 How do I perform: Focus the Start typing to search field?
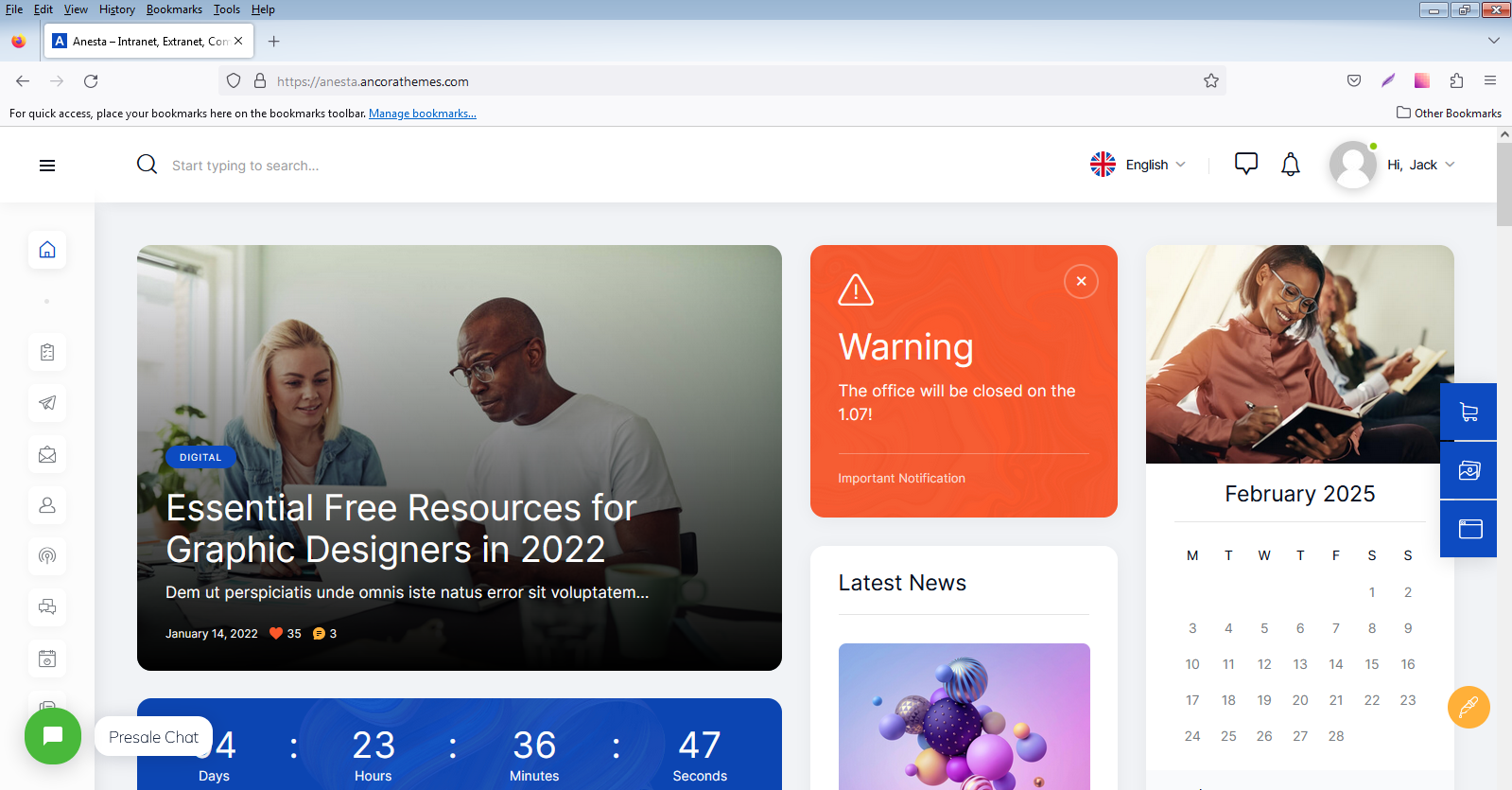[x=245, y=166]
